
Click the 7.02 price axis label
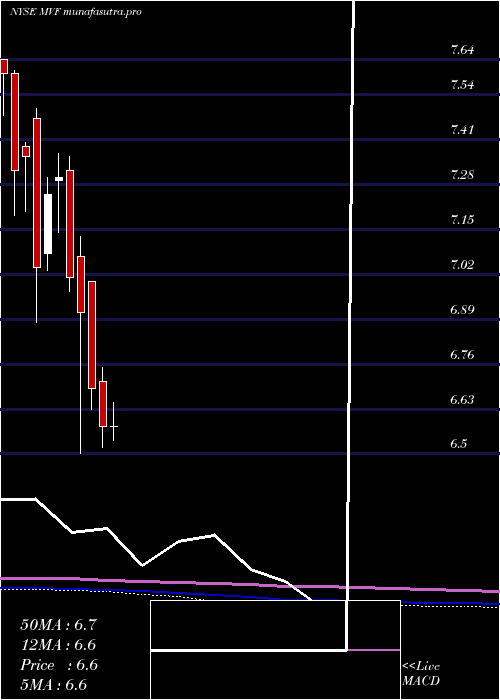point(462,265)
